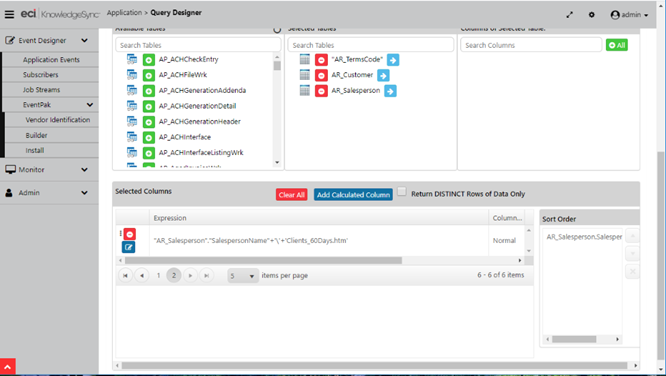Viewport: 666px width, 376px height.
Task: Expand the admin user dropdown
Action: pos(629,15)
